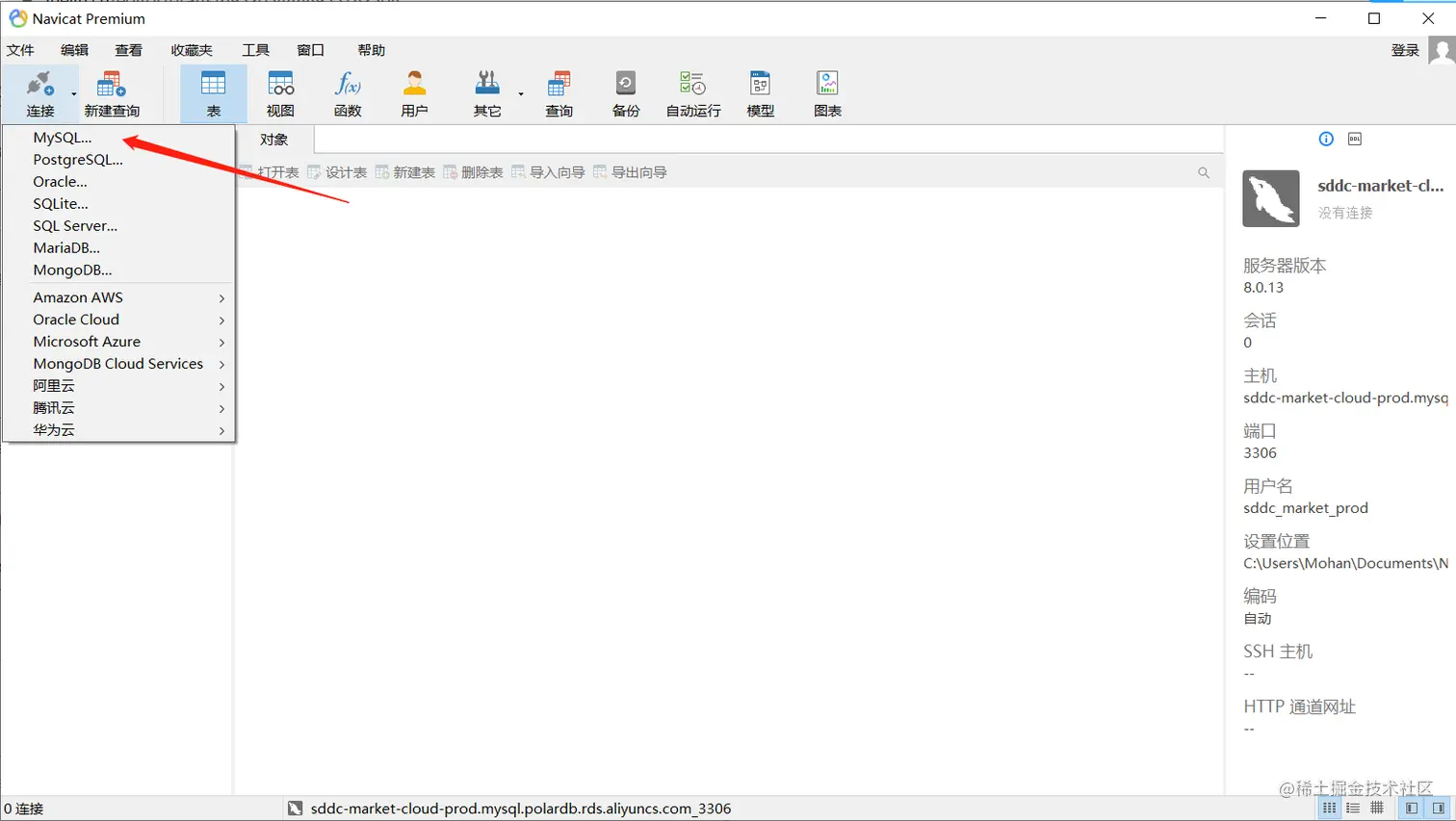The image size is (1456, 821).
Task: Open 自动运行 (Automation) from the toolbar
Action: (693, 93)
